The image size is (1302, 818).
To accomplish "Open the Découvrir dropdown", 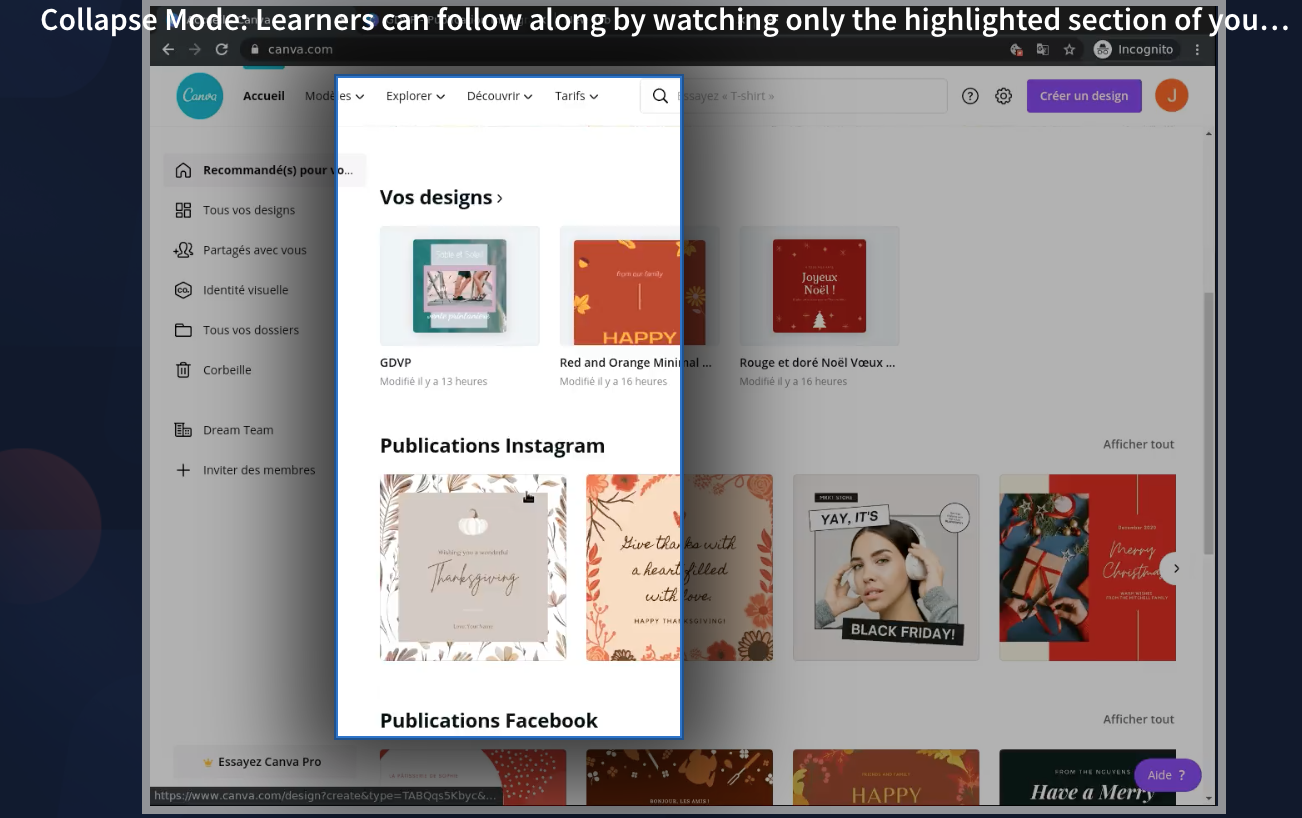I will pos(500,96).
